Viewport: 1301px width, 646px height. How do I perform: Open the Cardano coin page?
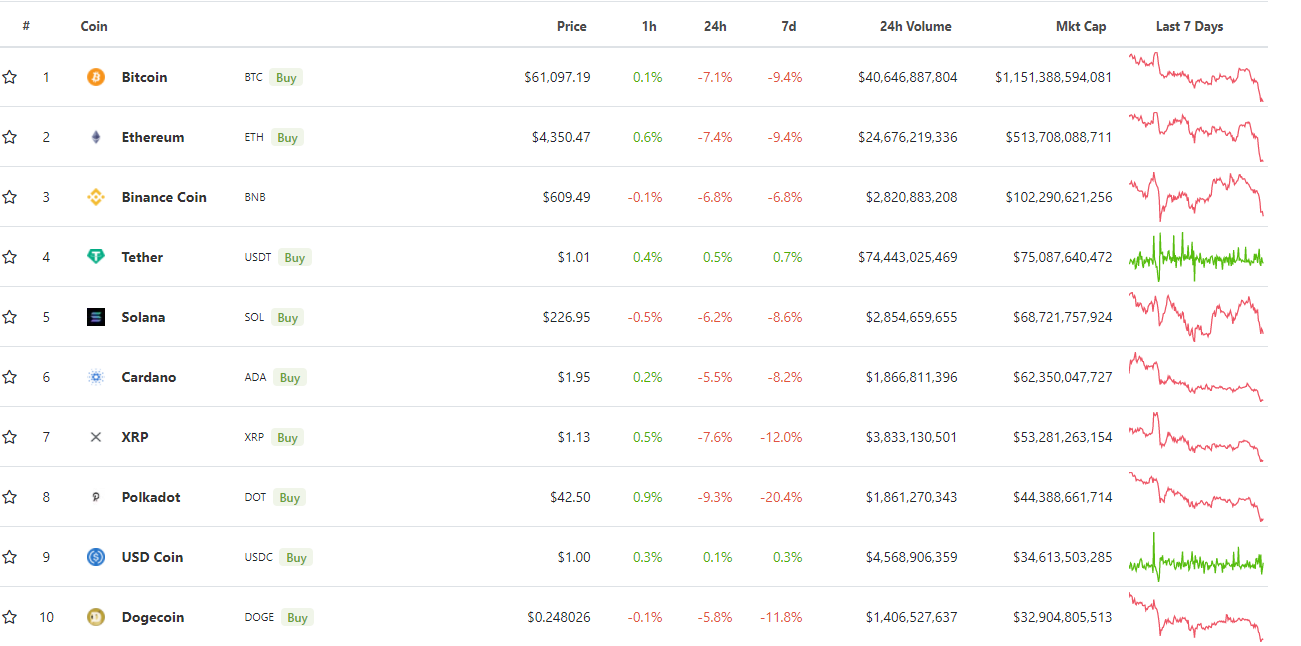[149, 377]
